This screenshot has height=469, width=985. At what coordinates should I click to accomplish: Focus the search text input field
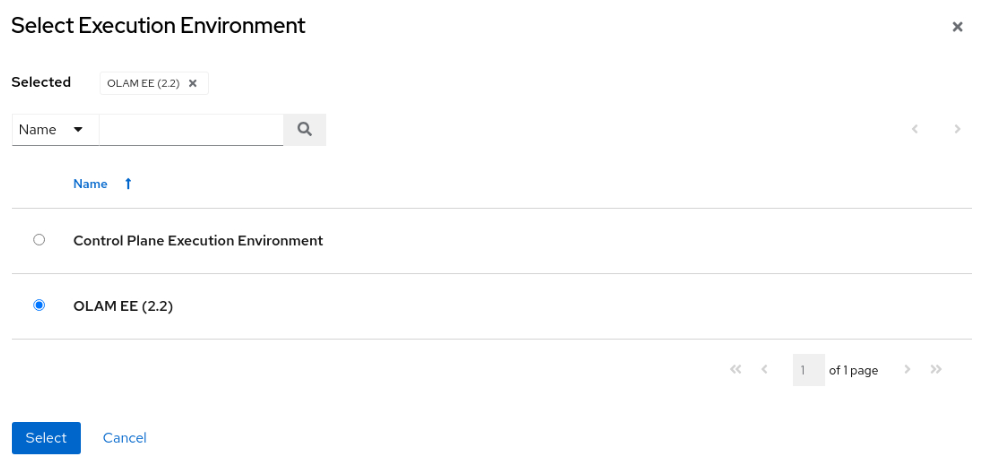coord(191,130)
